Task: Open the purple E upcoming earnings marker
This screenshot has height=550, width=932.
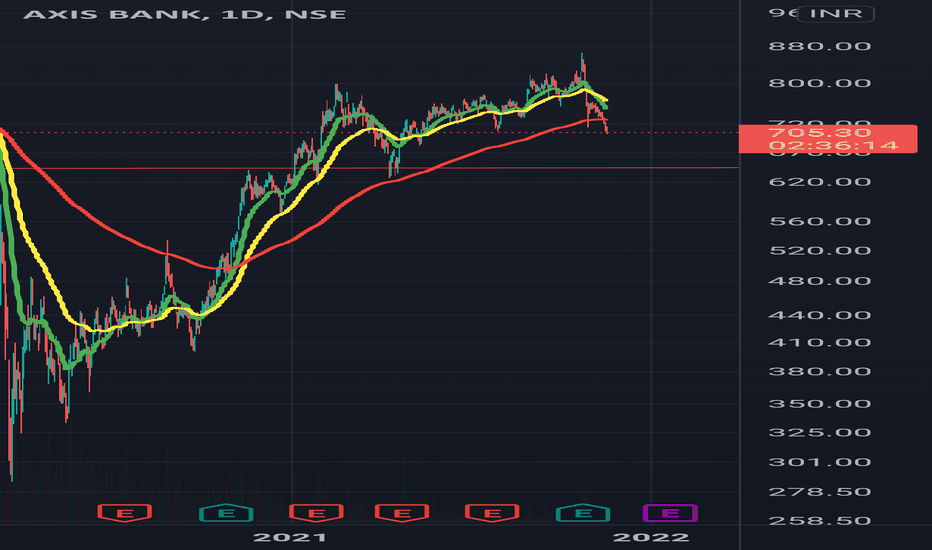Action: tap(670, 513)
